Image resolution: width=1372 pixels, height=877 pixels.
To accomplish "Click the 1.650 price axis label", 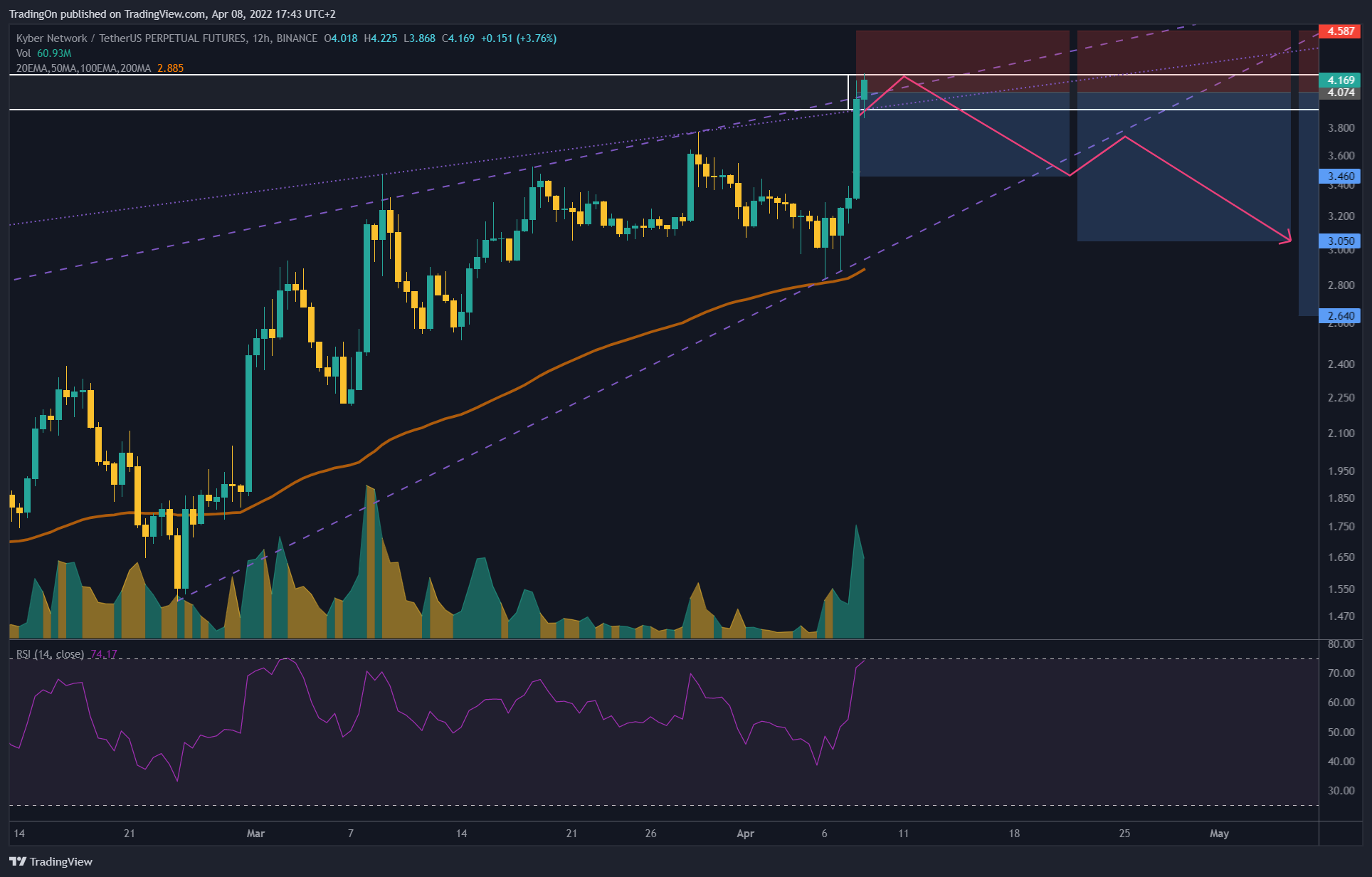I will 1341,557.
